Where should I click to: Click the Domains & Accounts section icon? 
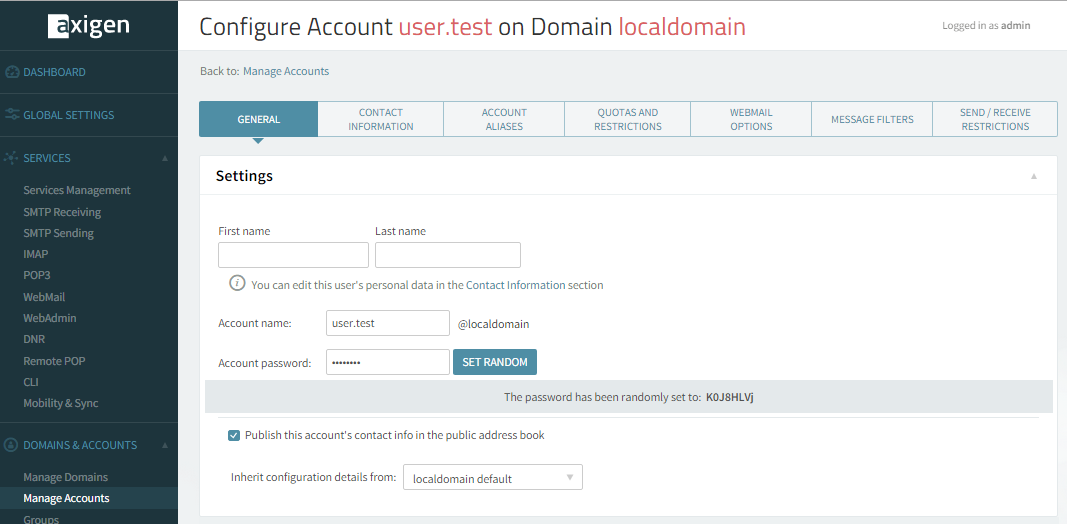(12, 445)
